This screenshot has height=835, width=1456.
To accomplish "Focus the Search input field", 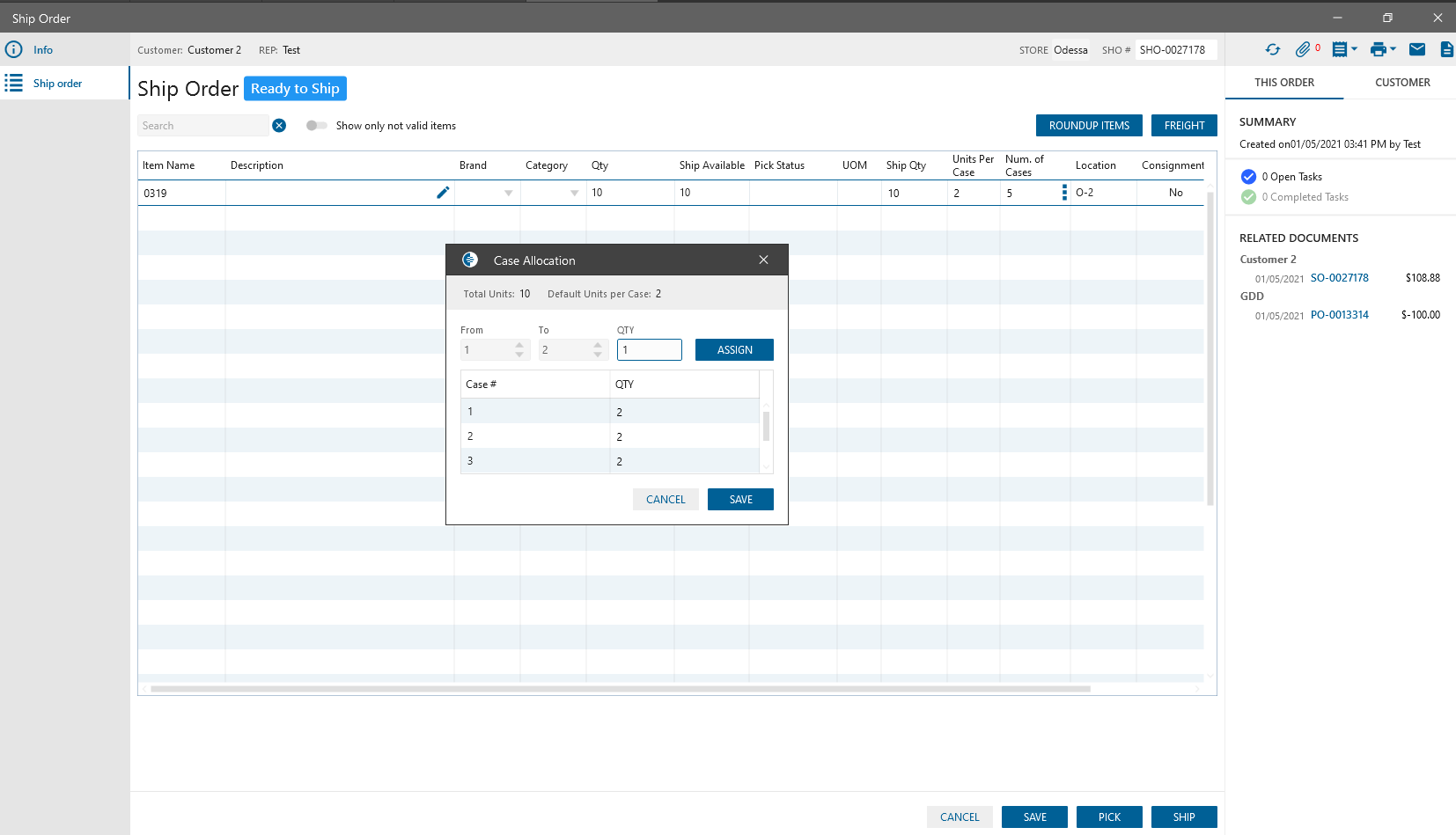I will point(202,126).
